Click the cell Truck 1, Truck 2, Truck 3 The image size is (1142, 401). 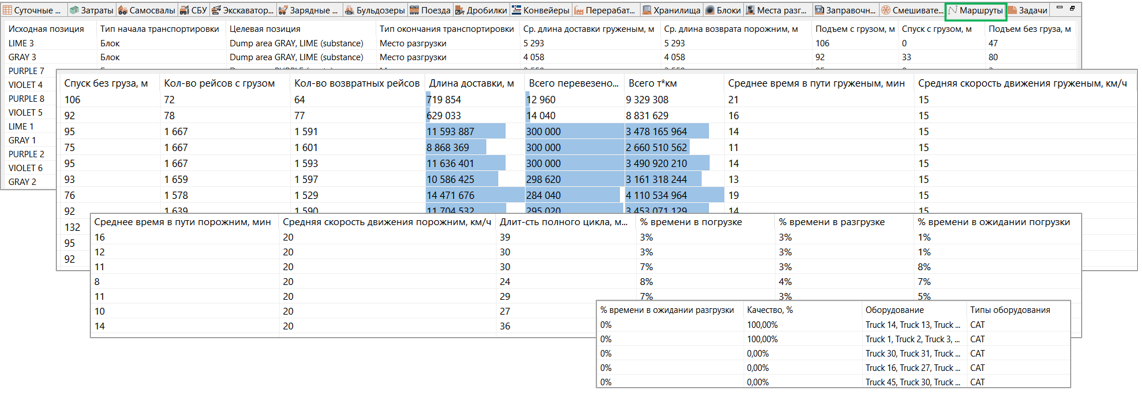(913, 339)
